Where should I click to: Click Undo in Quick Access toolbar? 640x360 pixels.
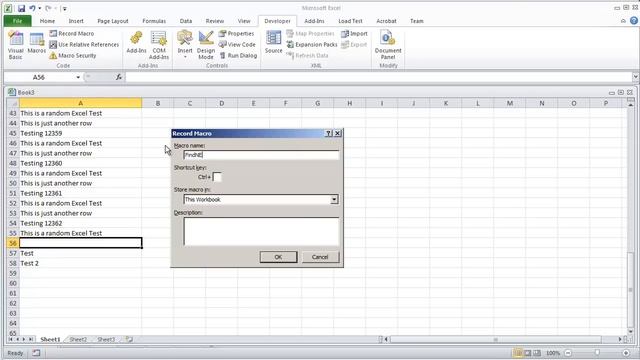click(32, 8)
